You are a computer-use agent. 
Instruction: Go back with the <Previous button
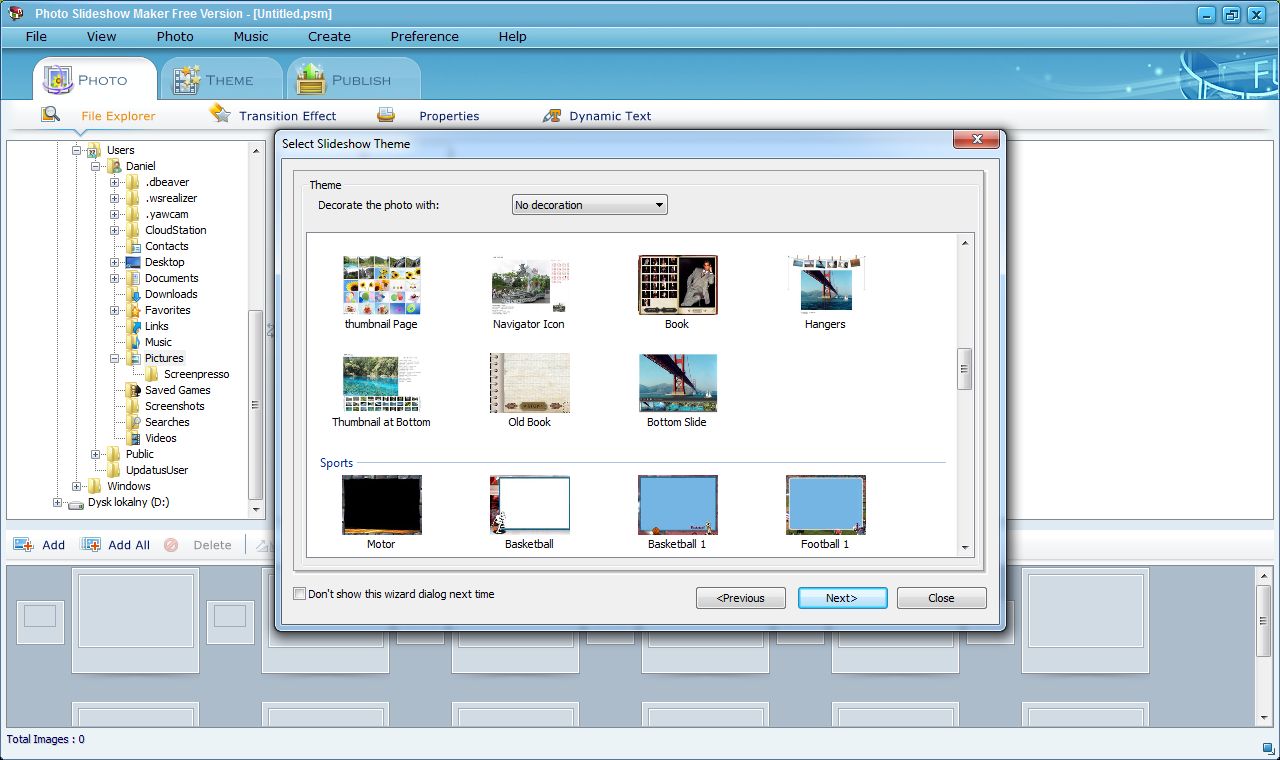click(741, 598)
